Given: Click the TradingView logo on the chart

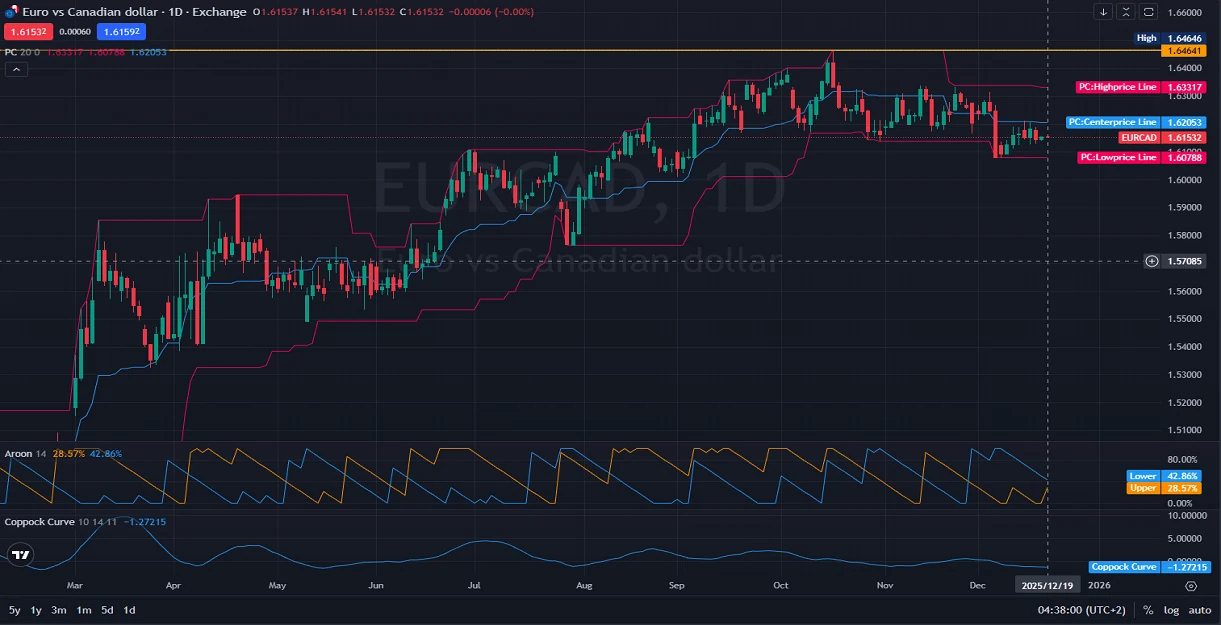Looking at the screenshot, I should pyautogui.click(x=19, y=554).
